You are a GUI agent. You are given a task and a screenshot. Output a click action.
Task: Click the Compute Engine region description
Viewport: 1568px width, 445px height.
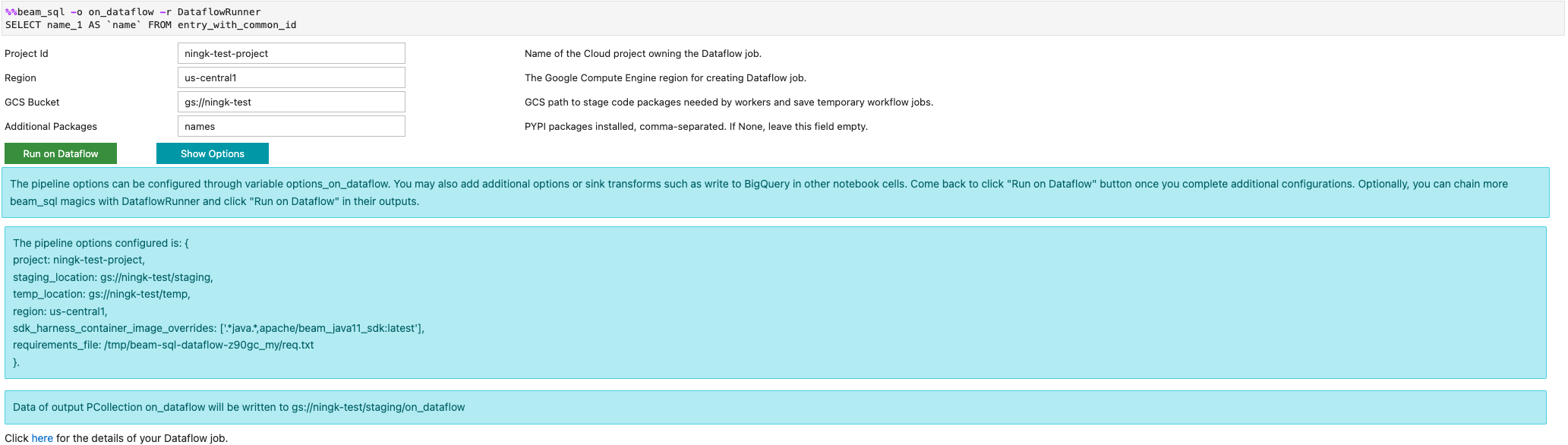(x=665, y=78)
